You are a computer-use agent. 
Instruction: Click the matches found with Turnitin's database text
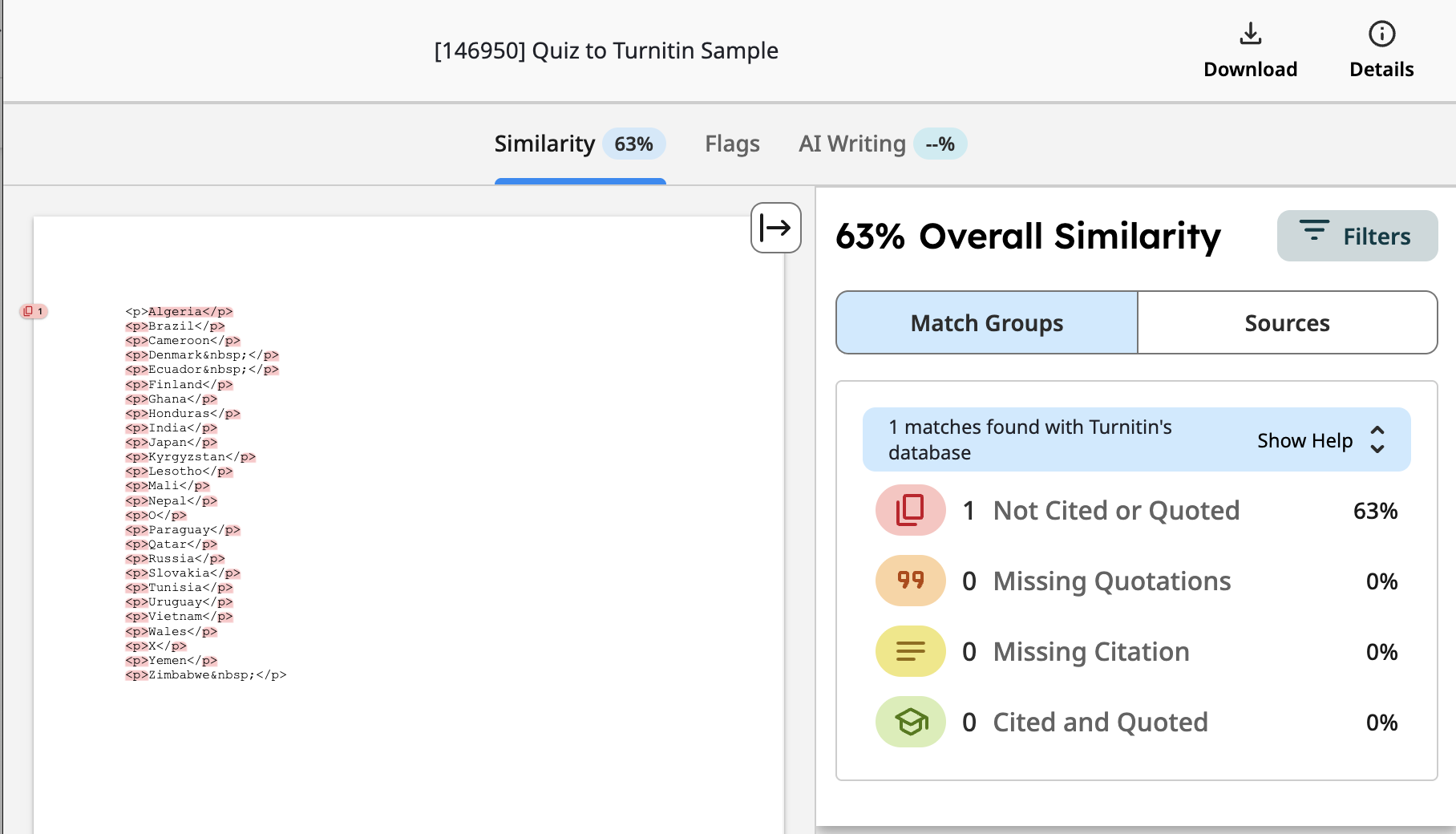pos(1029,439)
